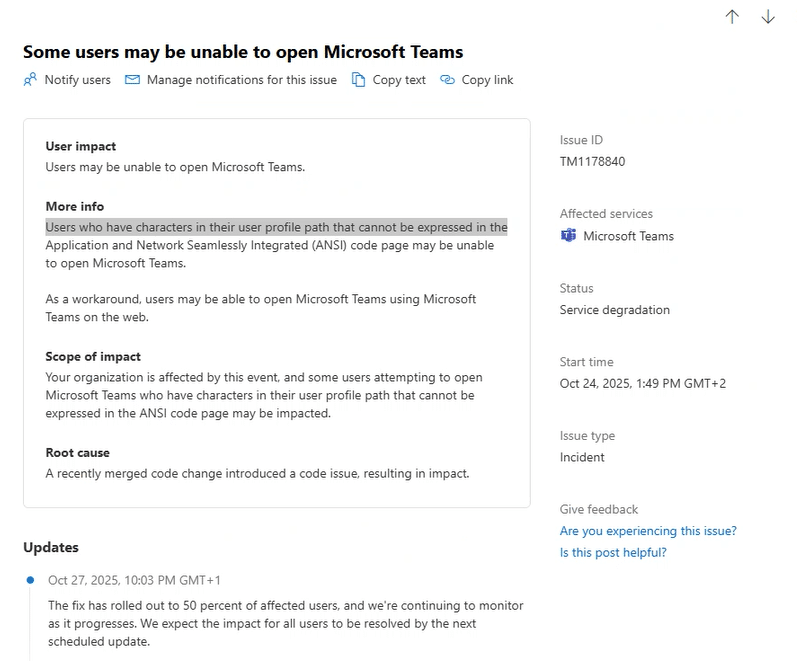The height and width of the screenshot is (661, 797).
Task: Go to next issue with down arrow
Action: point(768,17)
